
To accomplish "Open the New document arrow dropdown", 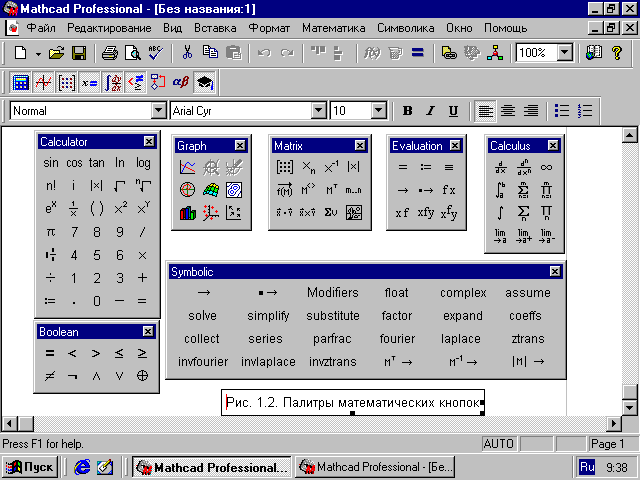I will 38,53.
